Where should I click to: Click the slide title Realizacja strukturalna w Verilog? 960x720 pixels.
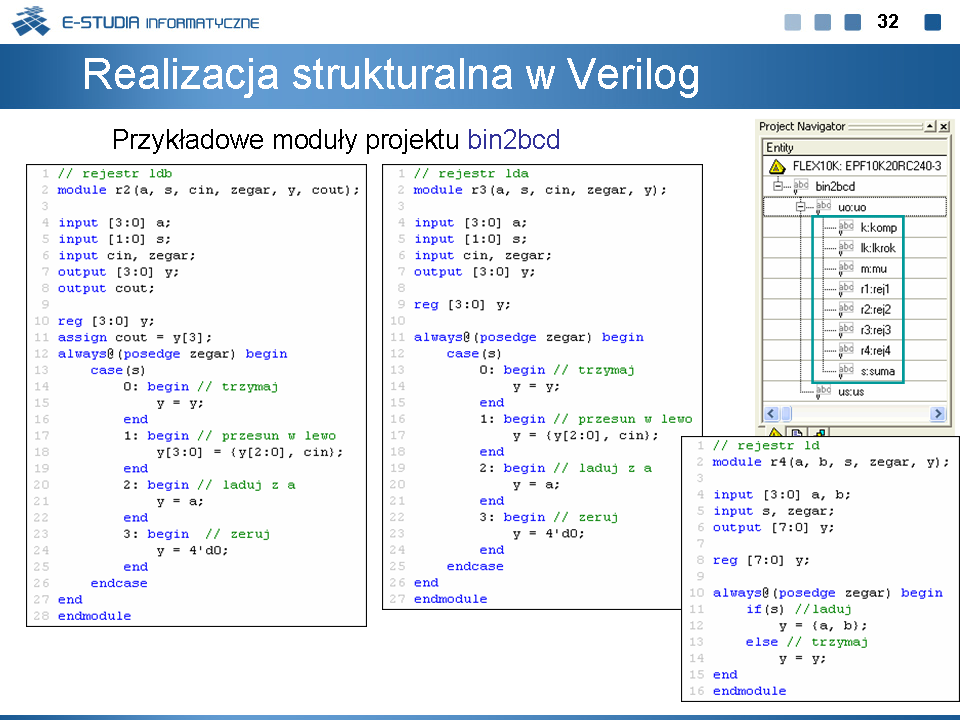(391, 74)
